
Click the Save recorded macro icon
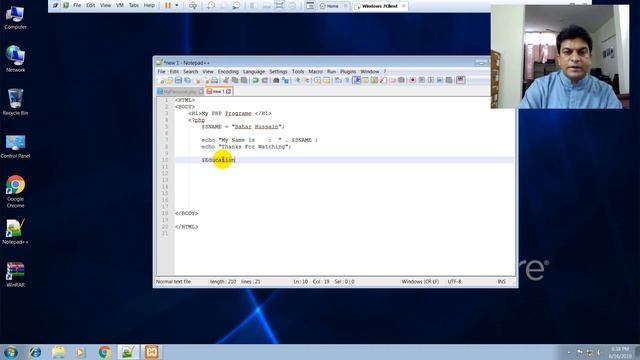[x=449, y=80]
